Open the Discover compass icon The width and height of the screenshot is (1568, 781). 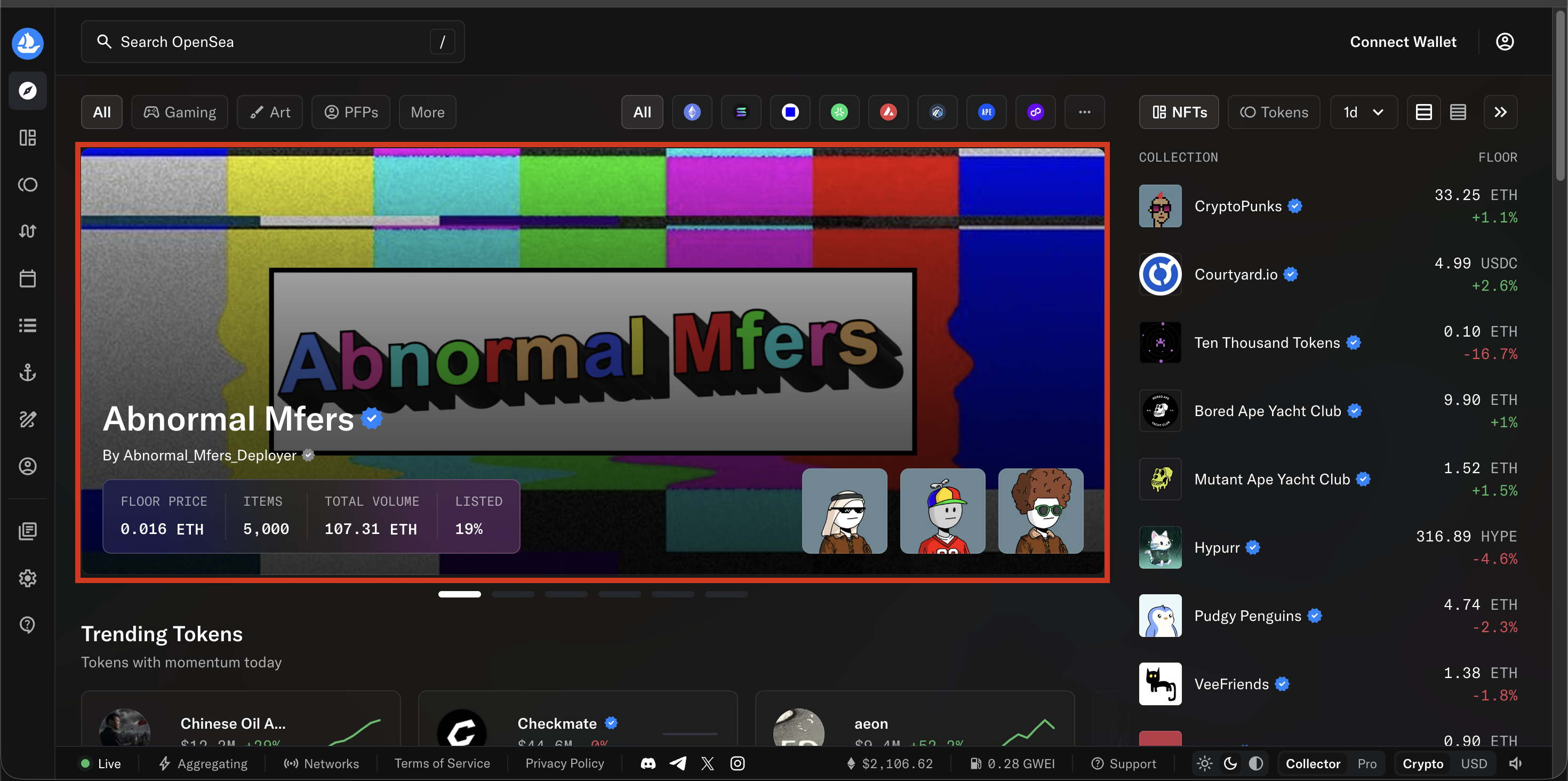click(x=27, y=91)
